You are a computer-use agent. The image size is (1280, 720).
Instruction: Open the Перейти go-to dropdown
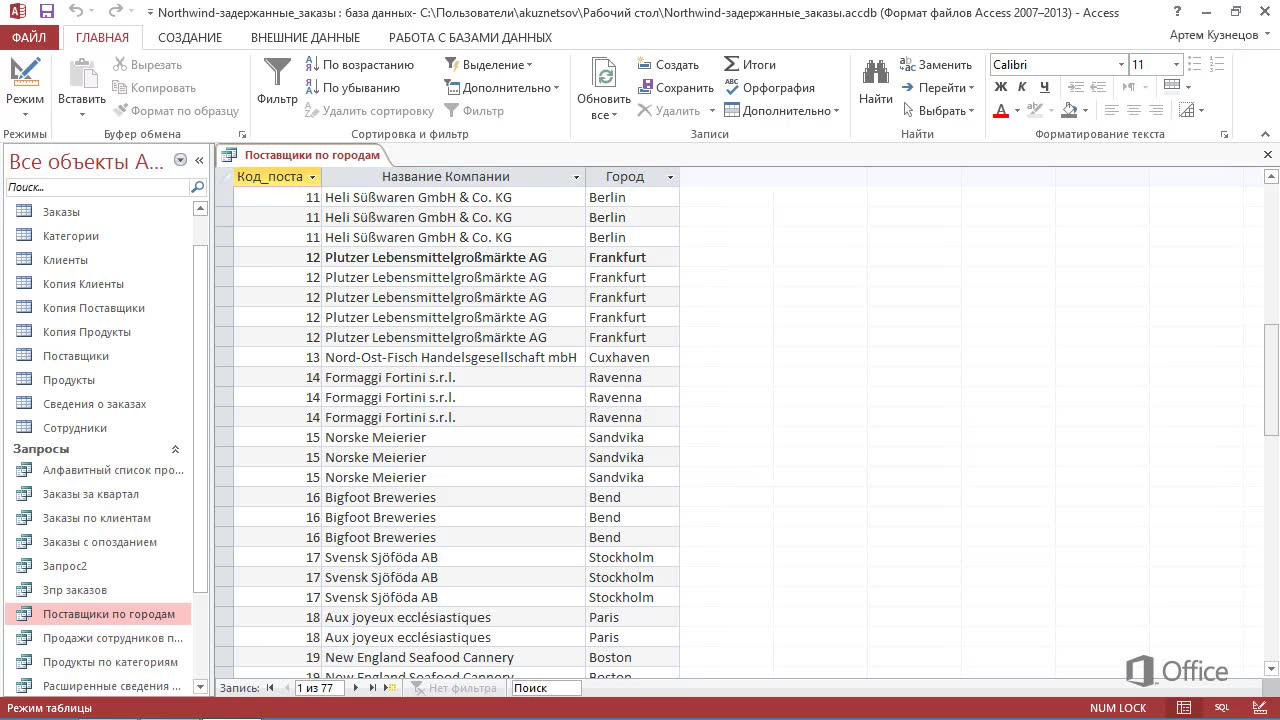coord(938,87)
